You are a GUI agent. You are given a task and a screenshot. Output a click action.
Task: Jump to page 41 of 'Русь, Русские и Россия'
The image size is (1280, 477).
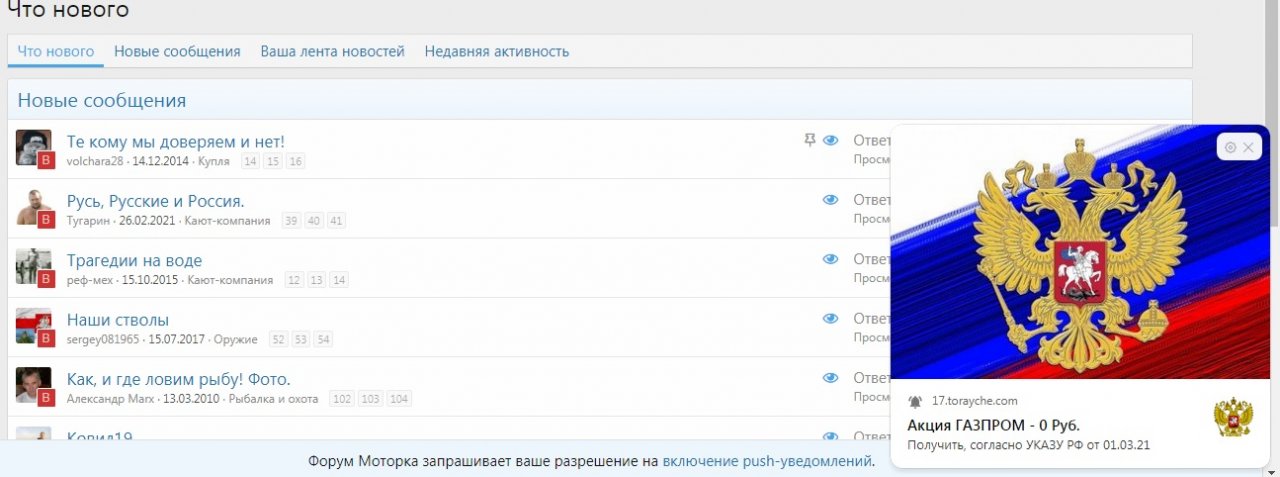pyautogui.click(x=337, y=221)
